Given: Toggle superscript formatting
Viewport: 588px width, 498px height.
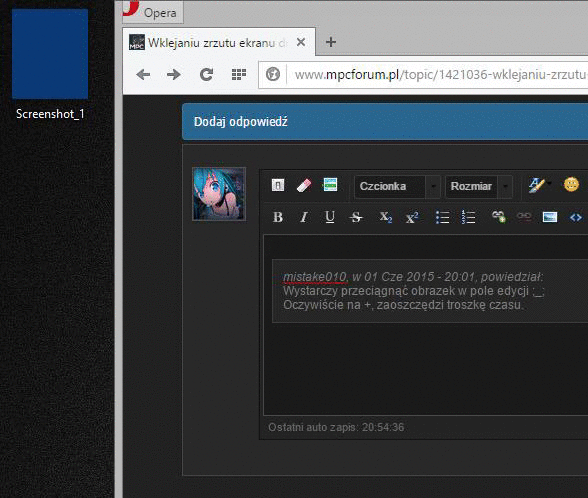Looking at the screenshot, I should [412, 217].
